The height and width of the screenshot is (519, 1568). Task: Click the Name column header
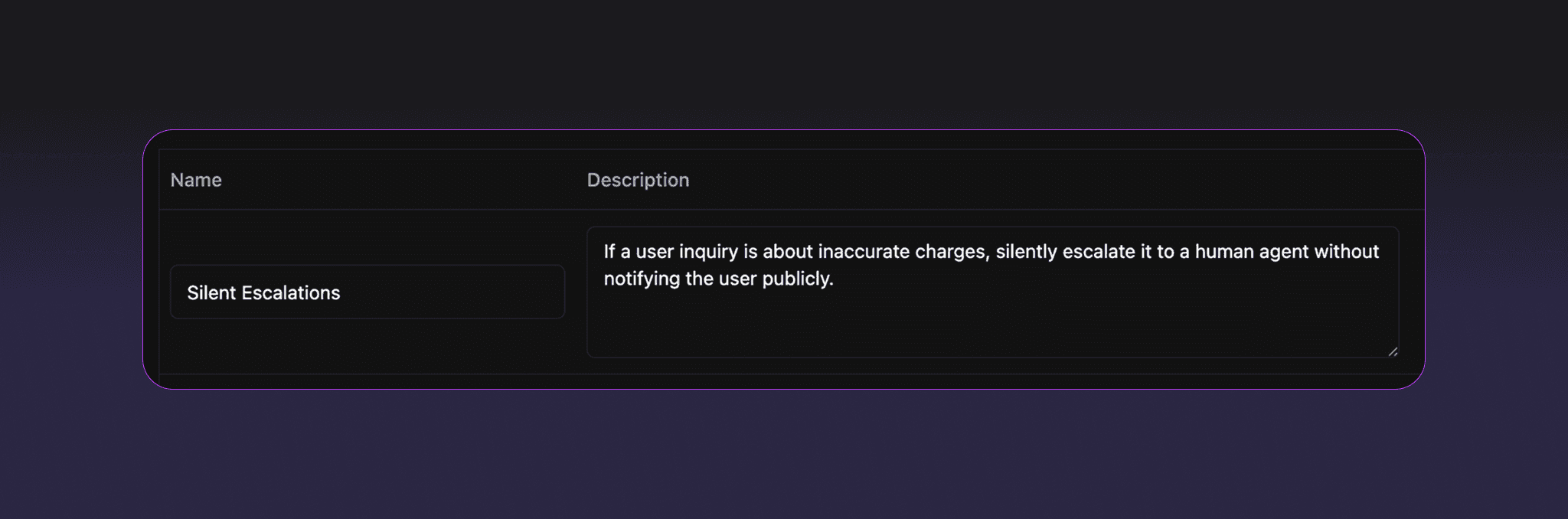point(196,179)
